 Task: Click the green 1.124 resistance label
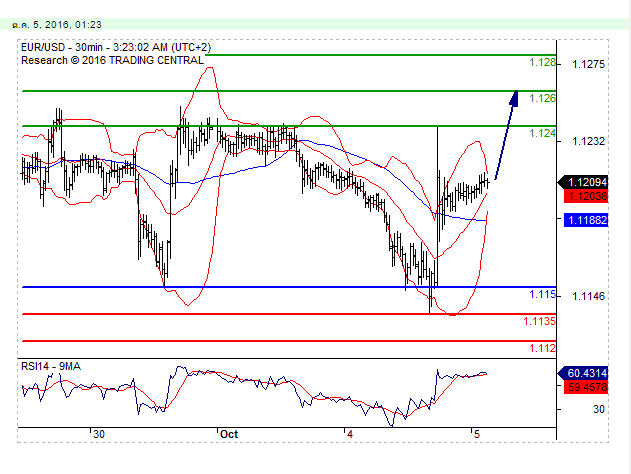[x=542, y=133]
